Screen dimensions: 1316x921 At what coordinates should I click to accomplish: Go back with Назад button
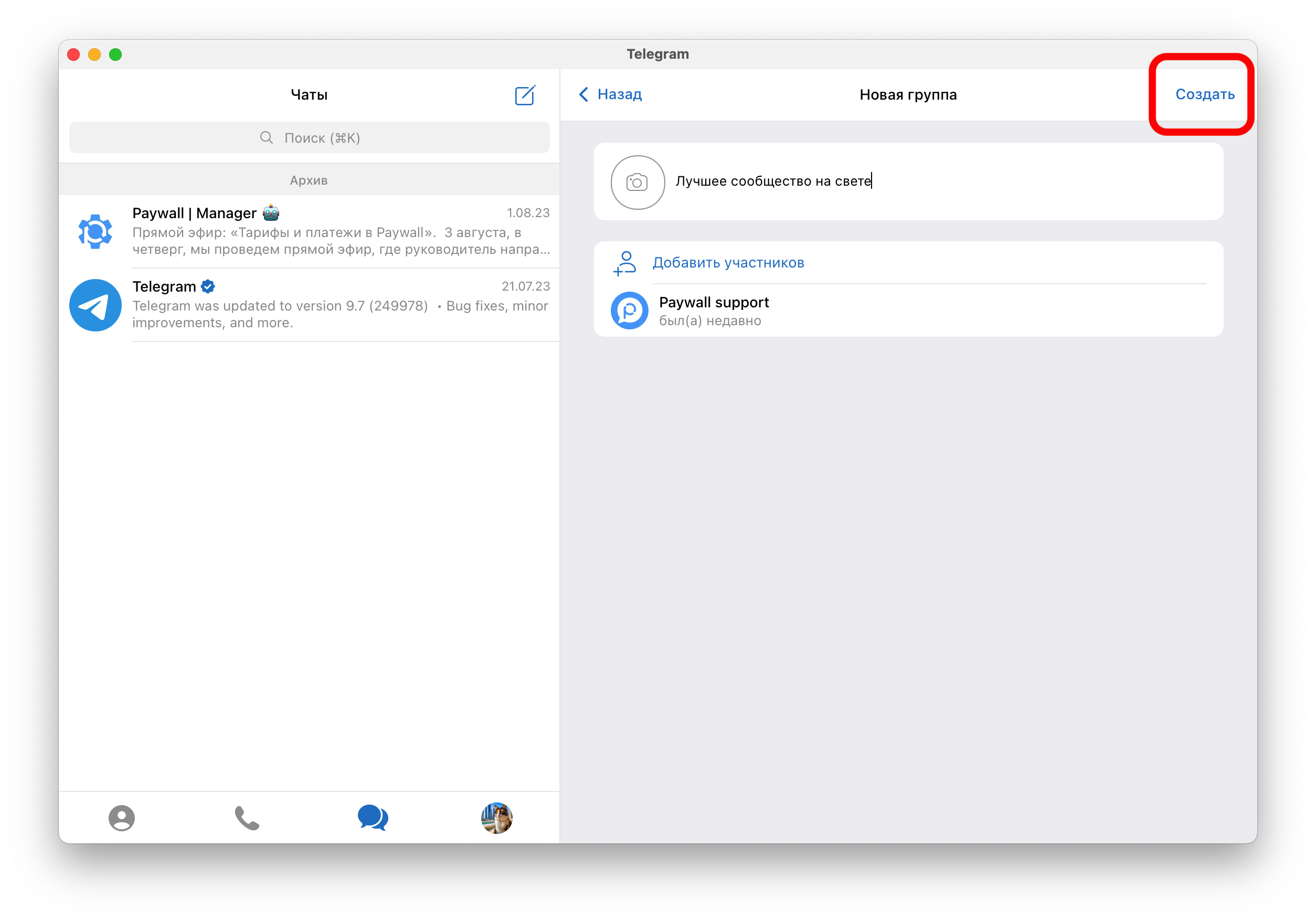[x=619, y=94]
